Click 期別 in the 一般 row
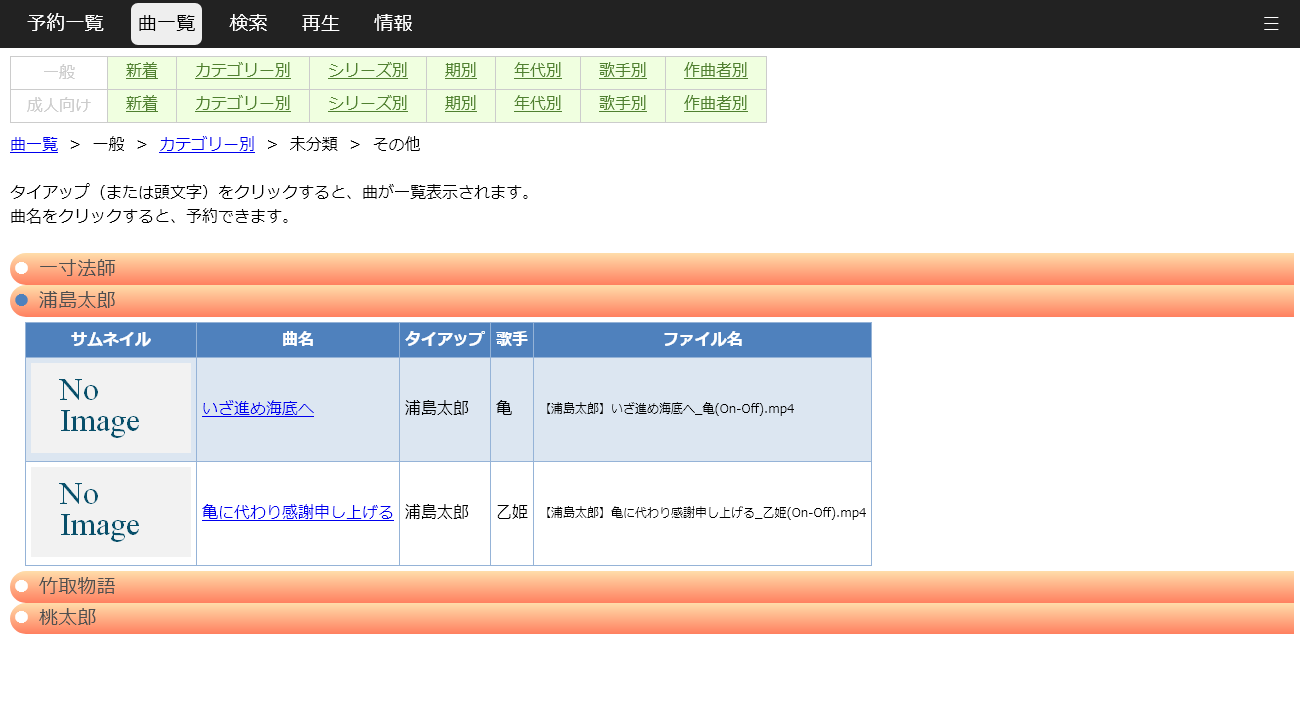 pyautogui.click(x=461, y=71)
